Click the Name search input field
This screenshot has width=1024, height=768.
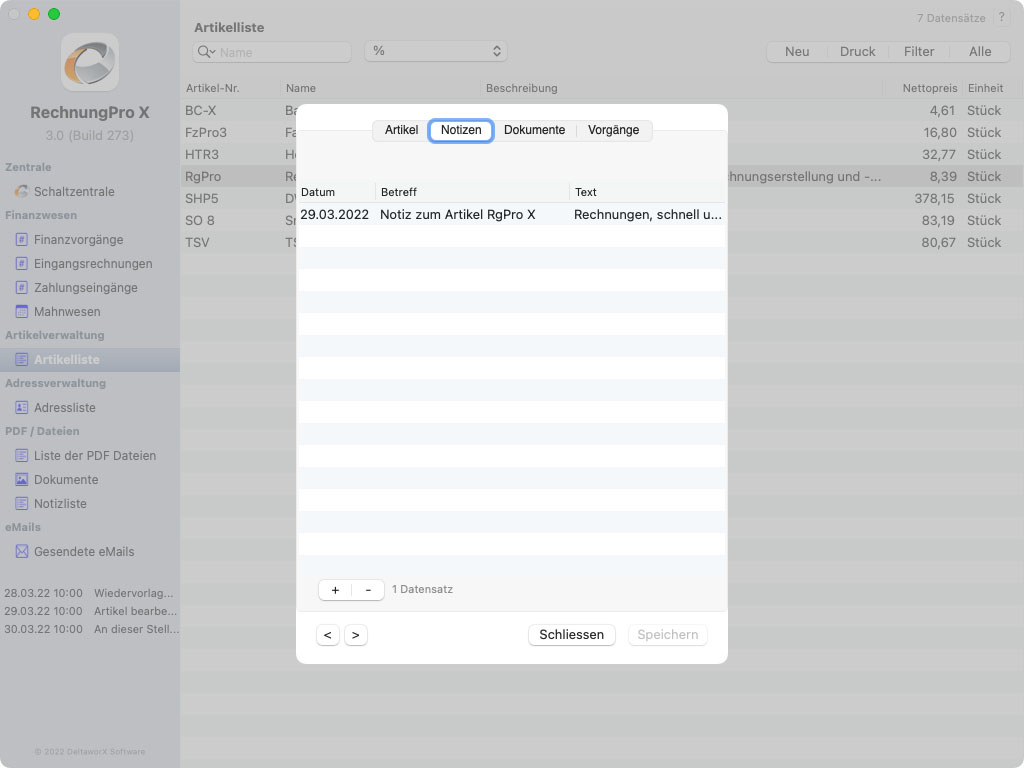pyautogui.click(x=282, y=52)
